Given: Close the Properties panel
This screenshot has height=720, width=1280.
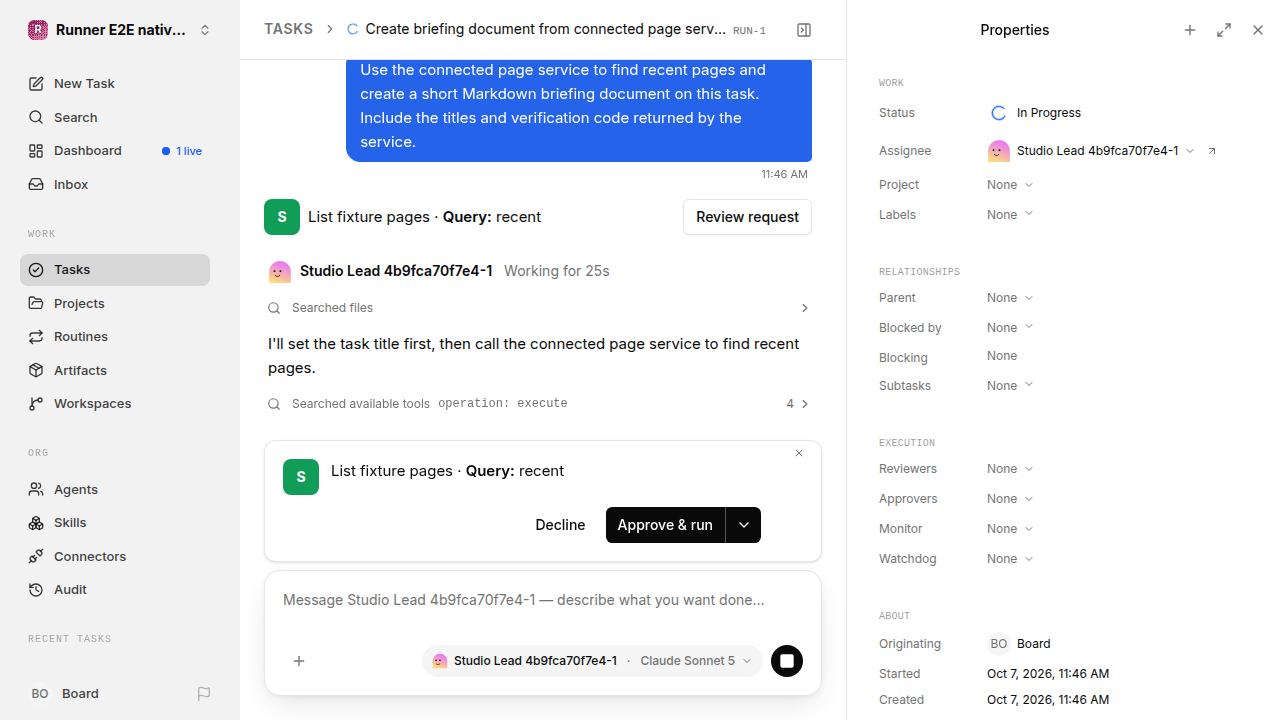Looking at the screenshot, I should click(1258, 30).
